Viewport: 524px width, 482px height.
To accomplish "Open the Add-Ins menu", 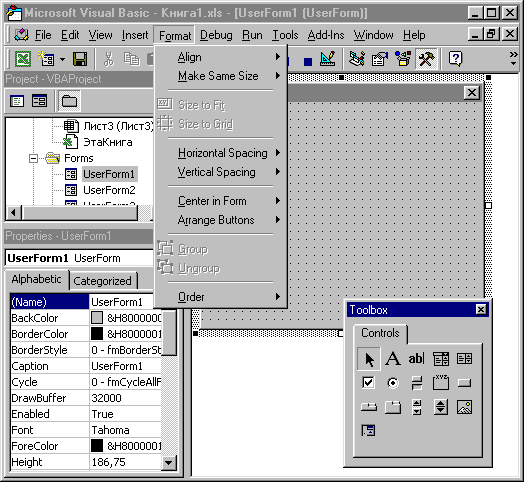I will pos(326,35).
